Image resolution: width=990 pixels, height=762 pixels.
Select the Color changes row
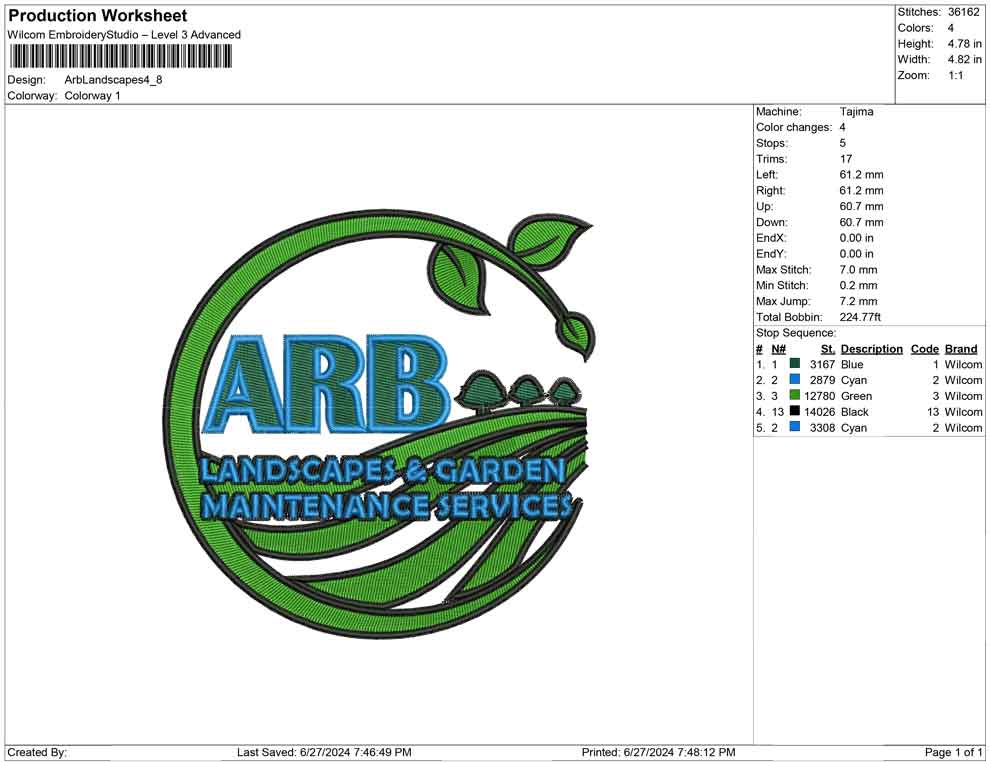[802, 128]
